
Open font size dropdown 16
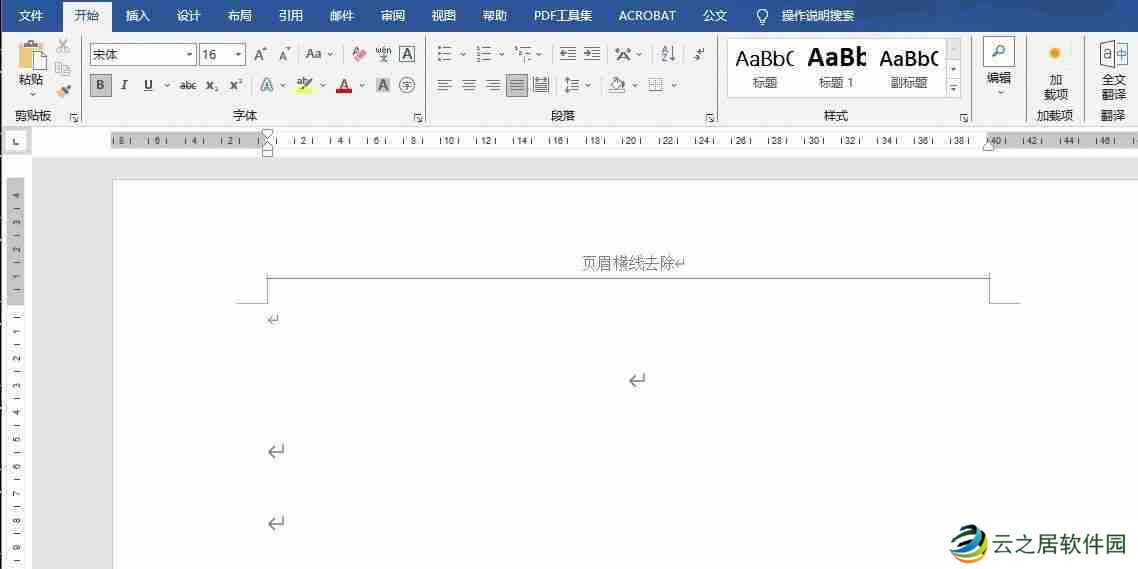(x=239, y=54)
